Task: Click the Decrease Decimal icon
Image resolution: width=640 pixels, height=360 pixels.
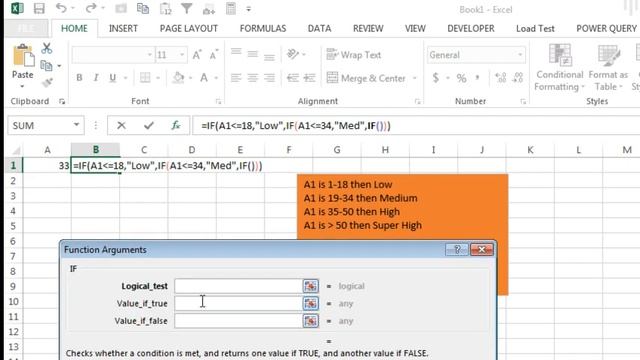Action: point(518,78)
